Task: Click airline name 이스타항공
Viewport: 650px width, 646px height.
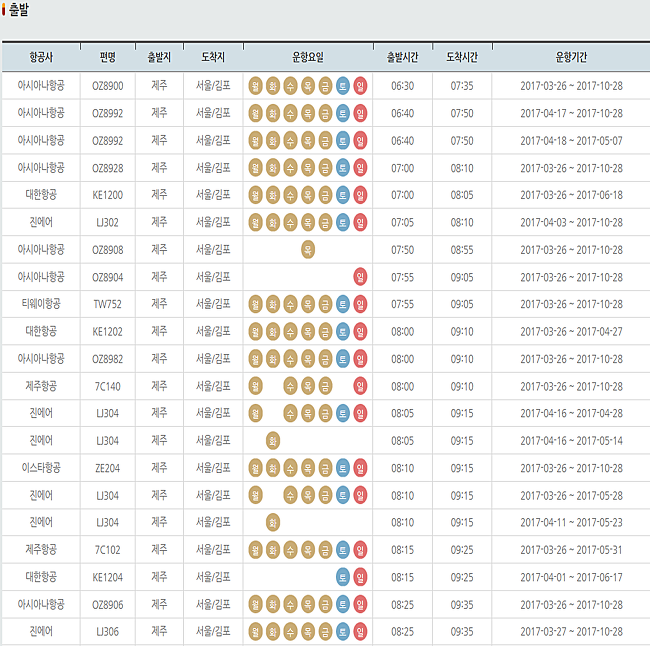Action: point(41,468)
